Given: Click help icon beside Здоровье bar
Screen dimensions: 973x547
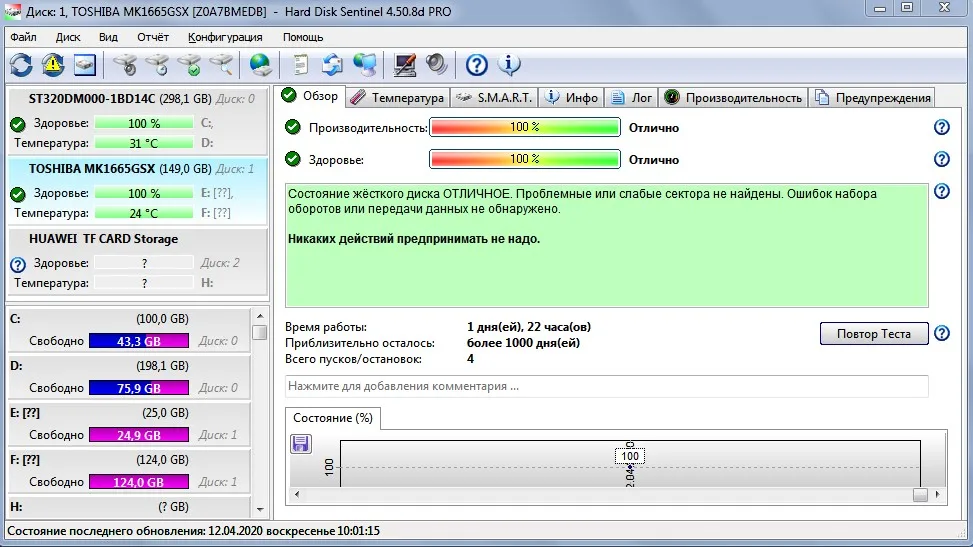Looking at the screenshot, I should click(941, 159).
